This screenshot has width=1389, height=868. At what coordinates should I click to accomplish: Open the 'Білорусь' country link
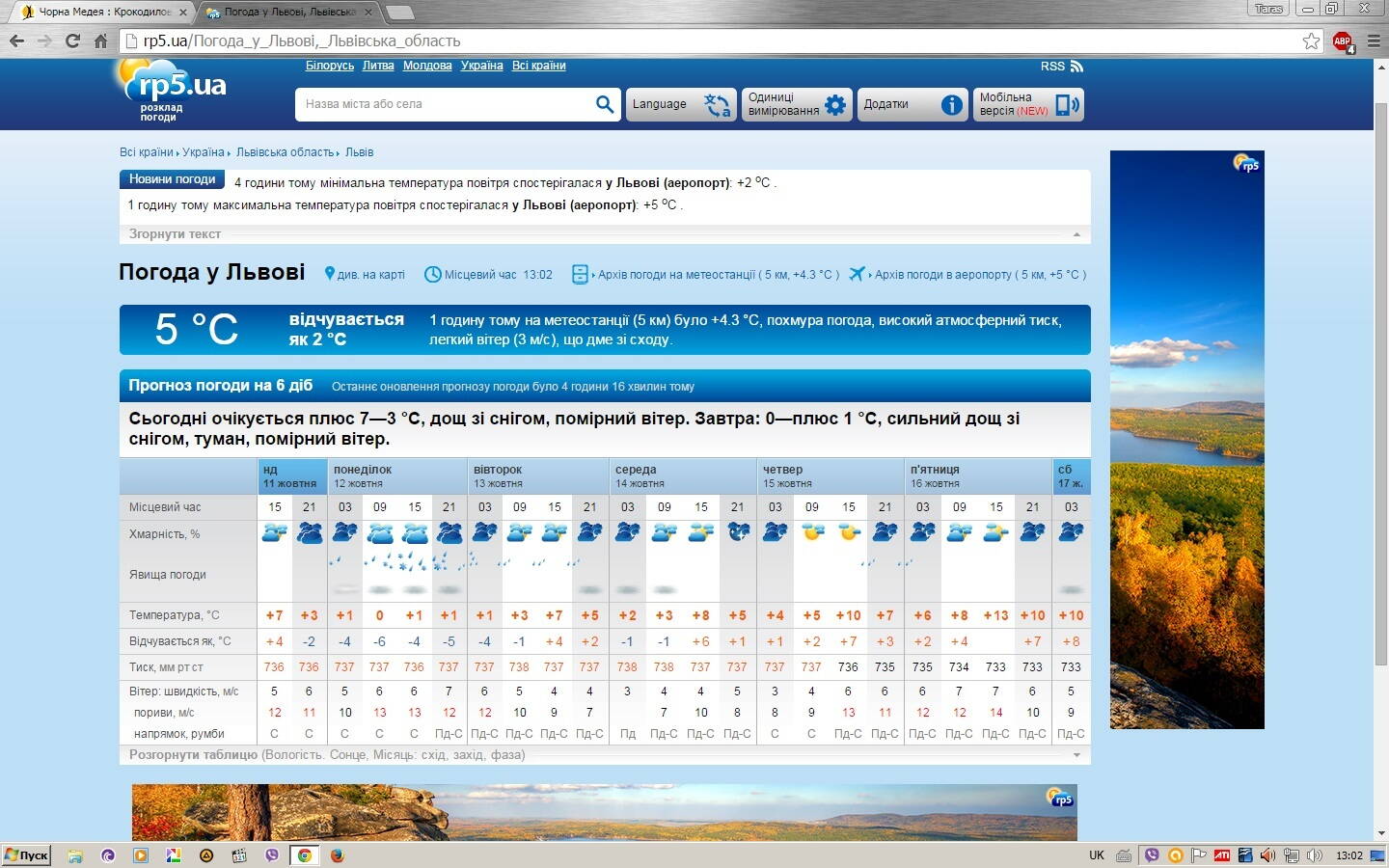[x=330, y=66]
